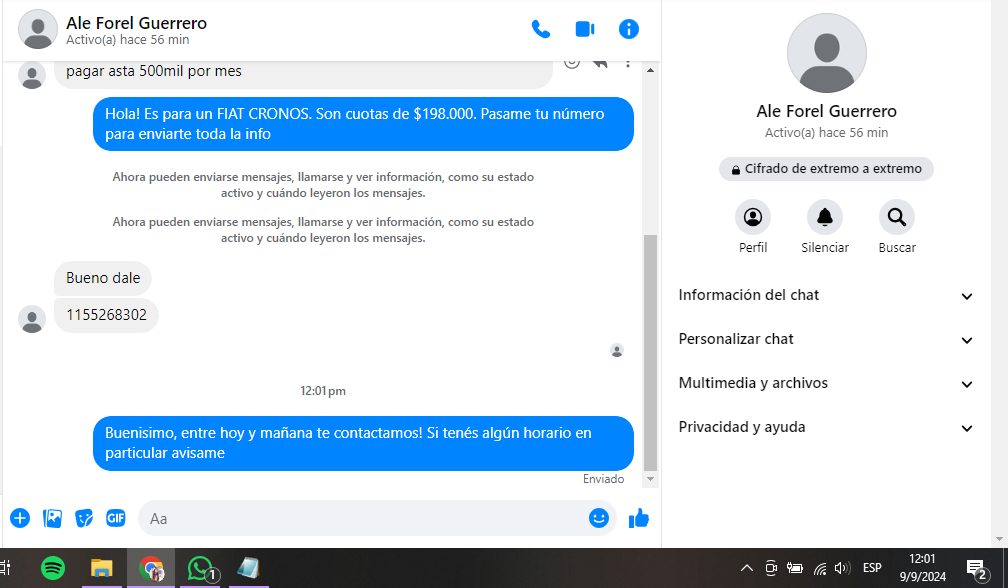Viewport: 1008px width, 588px height.
Task: Click the seen-by avatar under the phone number
Action: point(617,350)
